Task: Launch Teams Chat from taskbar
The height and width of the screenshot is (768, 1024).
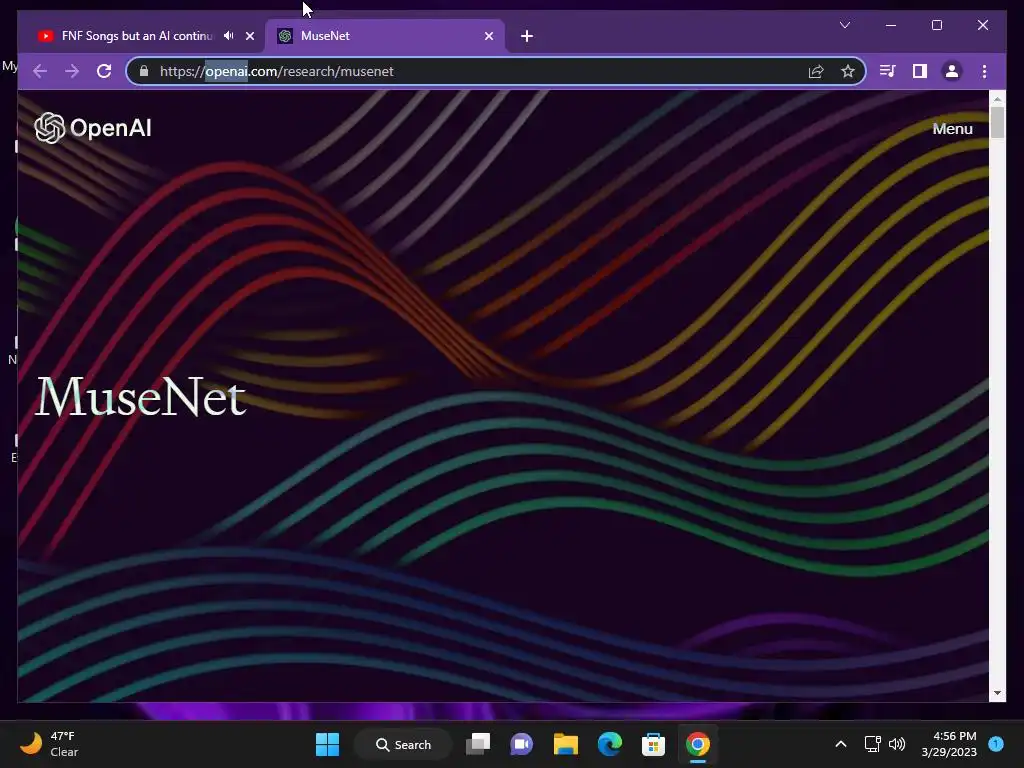Action: click(521, 744)
